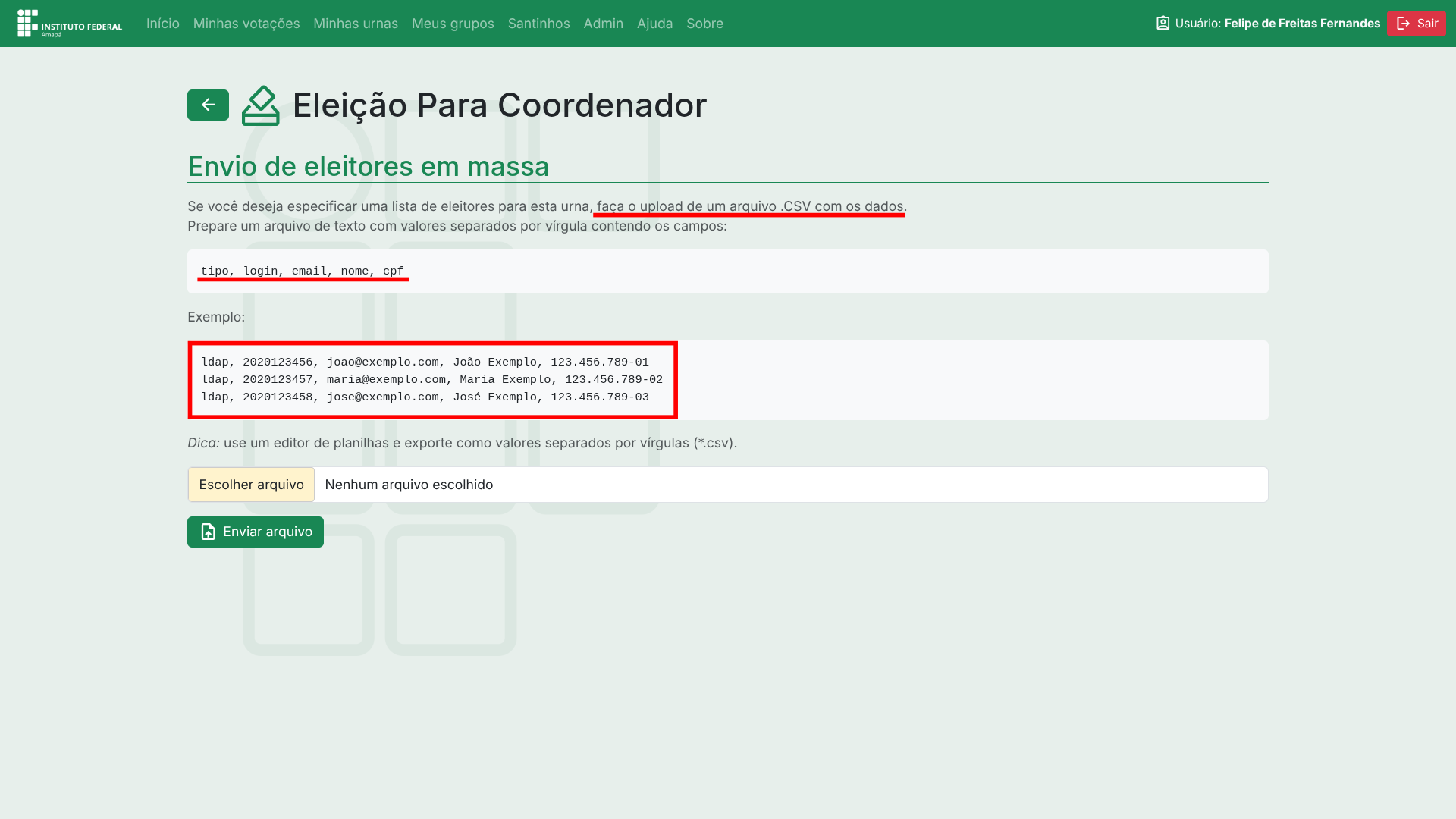Open the Início menu item
Image resolution: width=1456 pixels, height=819 pixels.
[x=163, y=24]
